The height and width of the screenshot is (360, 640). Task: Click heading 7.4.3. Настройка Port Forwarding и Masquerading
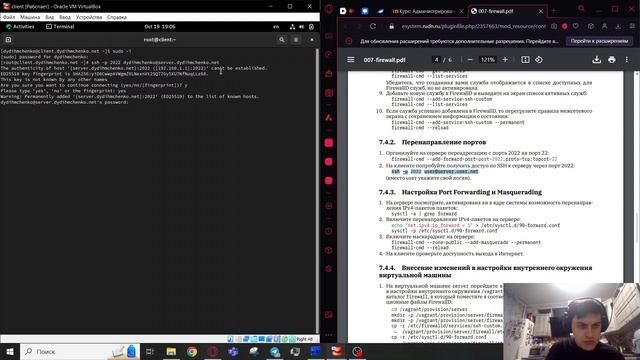pos(460,192)
